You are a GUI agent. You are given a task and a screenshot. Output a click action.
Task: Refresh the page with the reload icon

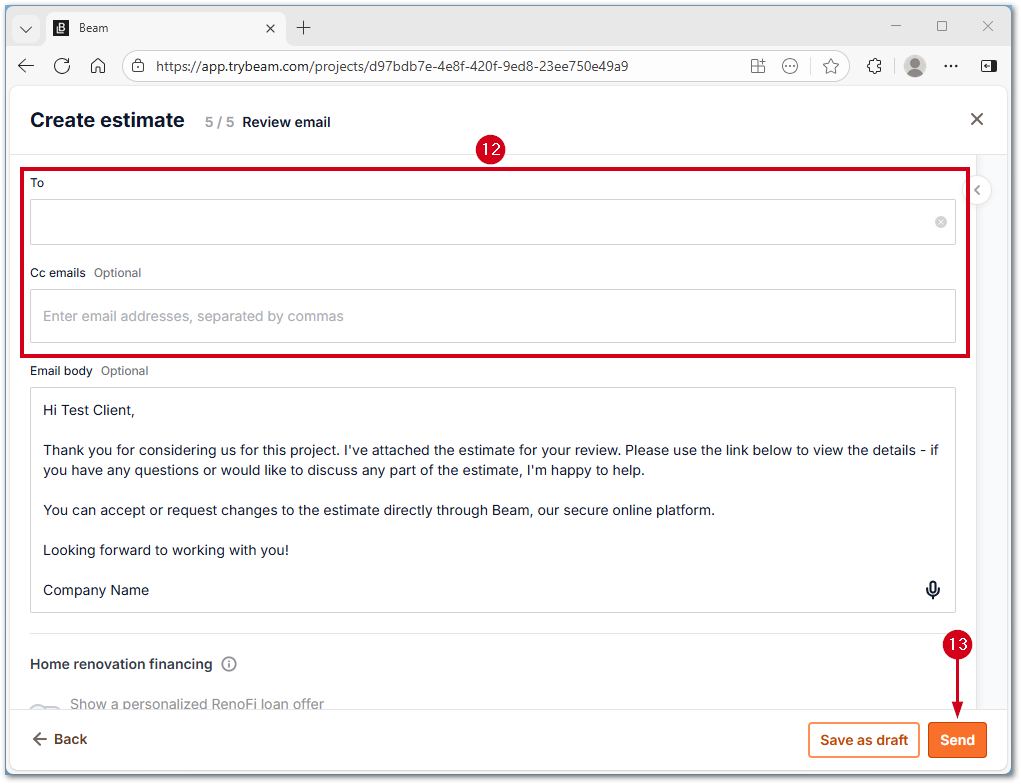click(x=62, y=65)
